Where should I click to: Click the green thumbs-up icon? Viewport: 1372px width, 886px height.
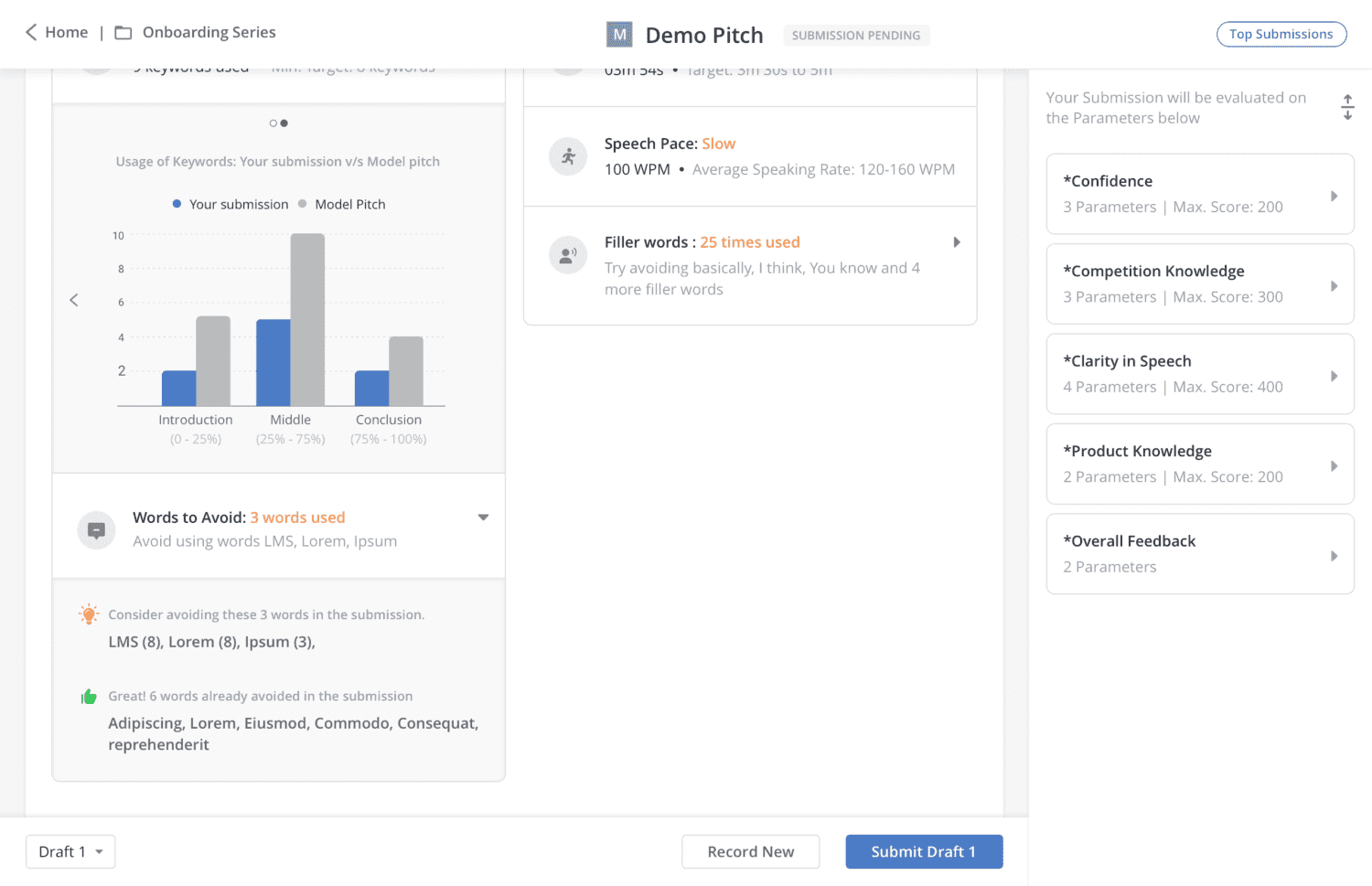[89, 697]
